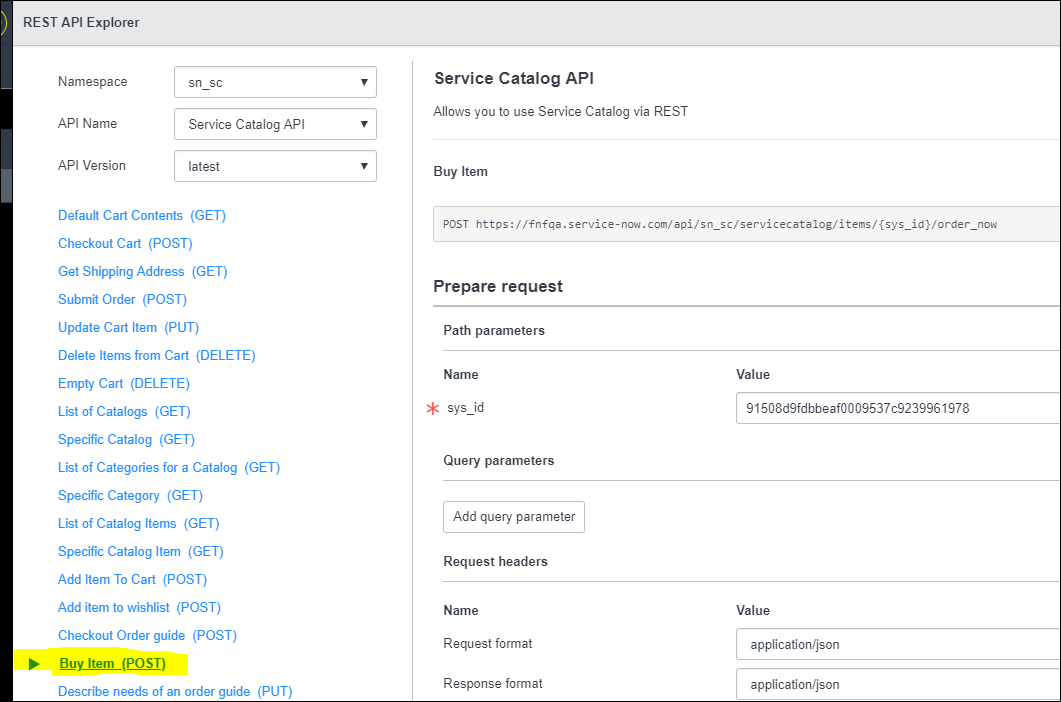Expand the API Name dropdown
1061x702 pixels.
pyautogui.click(x=275, y=125)
